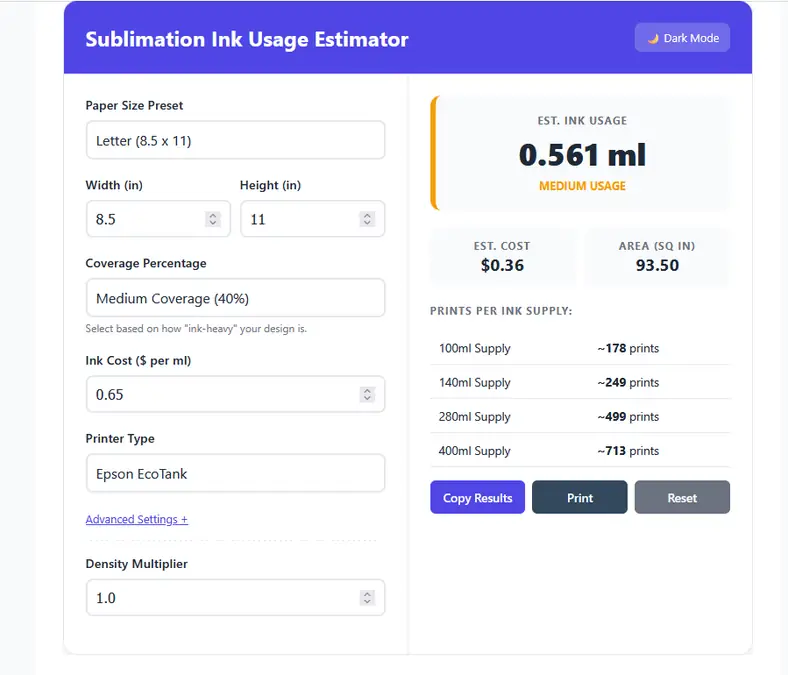The height and width of the screenshot is (675, 788).
Task: Click the $0.36 estimated cost value
Action: 502,265
